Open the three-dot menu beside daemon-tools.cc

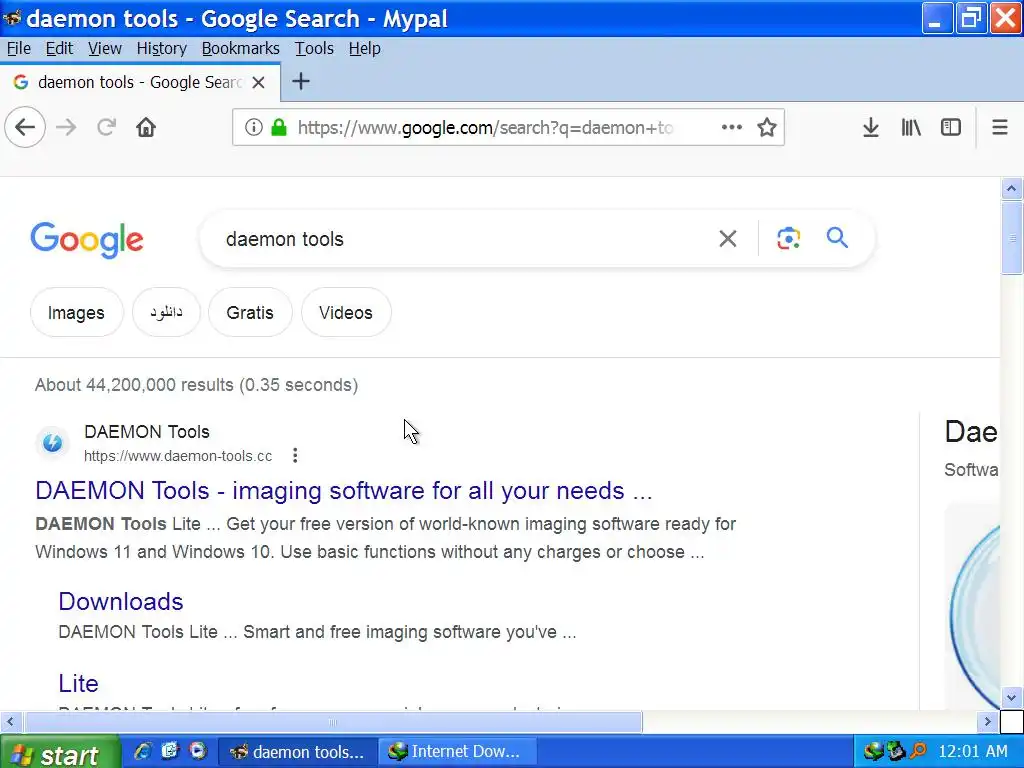(295, 455)
